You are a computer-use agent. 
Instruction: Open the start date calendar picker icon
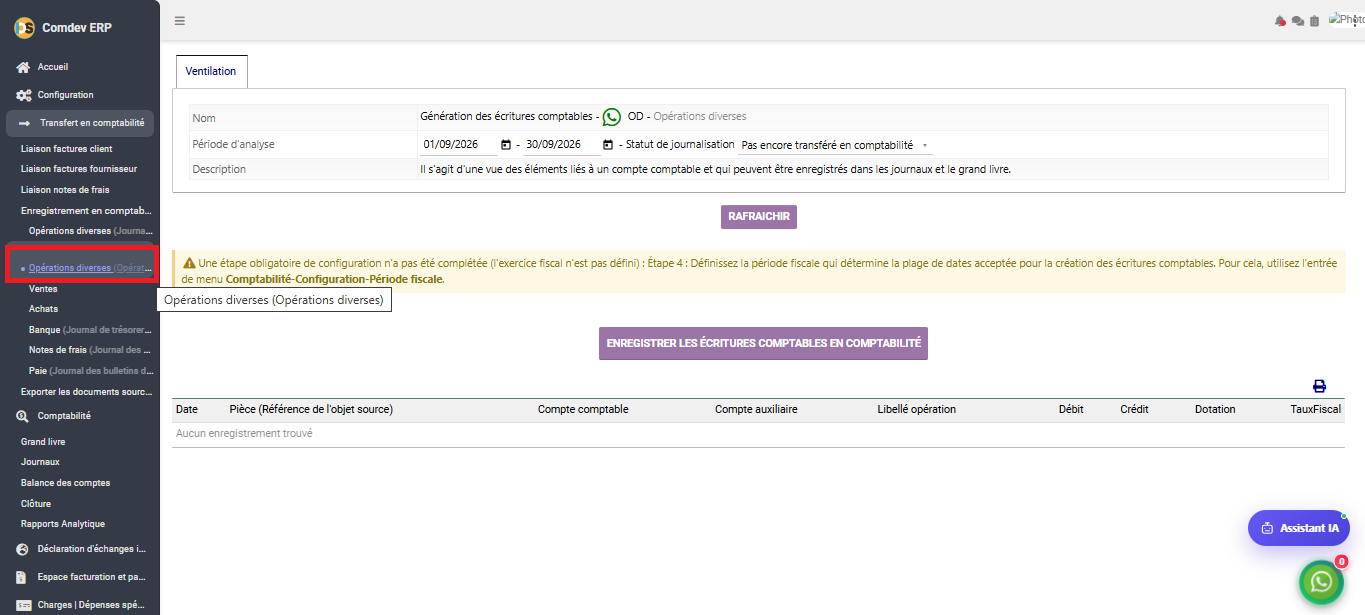506,145
